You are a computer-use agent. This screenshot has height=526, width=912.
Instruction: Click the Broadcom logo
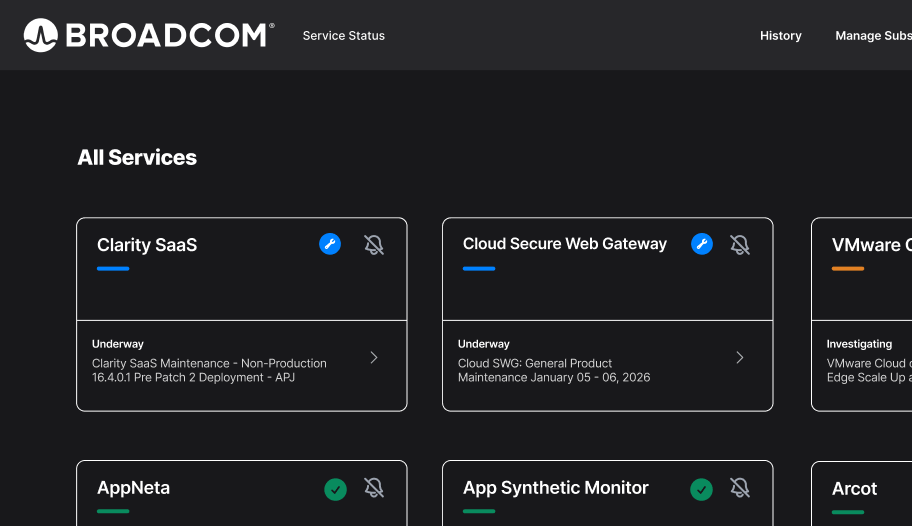tap(149, 35)
